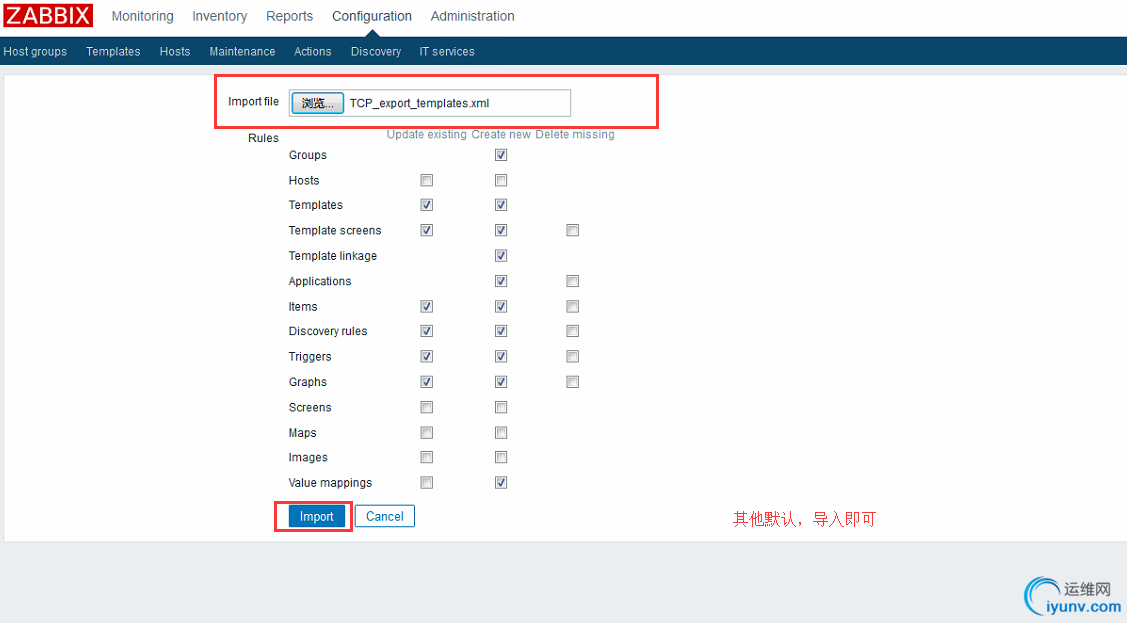Click the "Applications" row label
Image resolution: width=1127 pixels, height=623 pixels.
coord(320,281)
